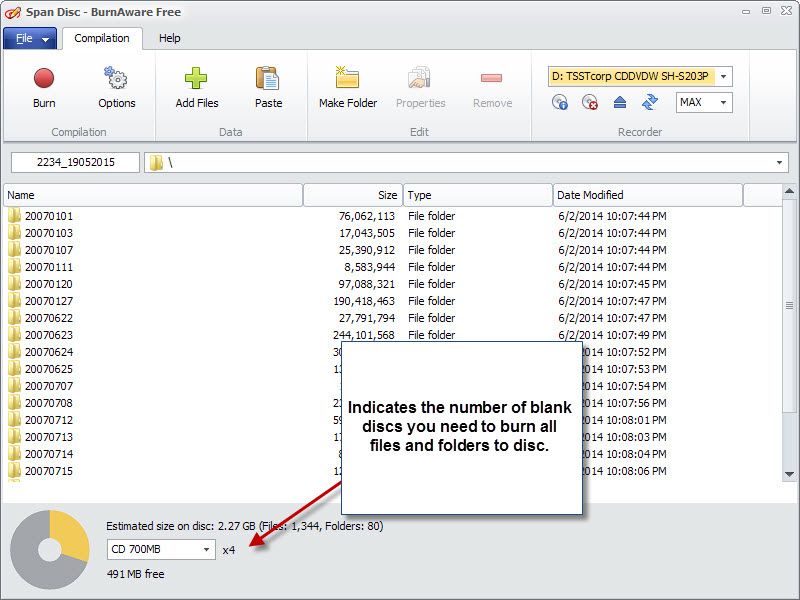800x600 pixels.
Task: Sort by Type column header
Action: point(478,195)
